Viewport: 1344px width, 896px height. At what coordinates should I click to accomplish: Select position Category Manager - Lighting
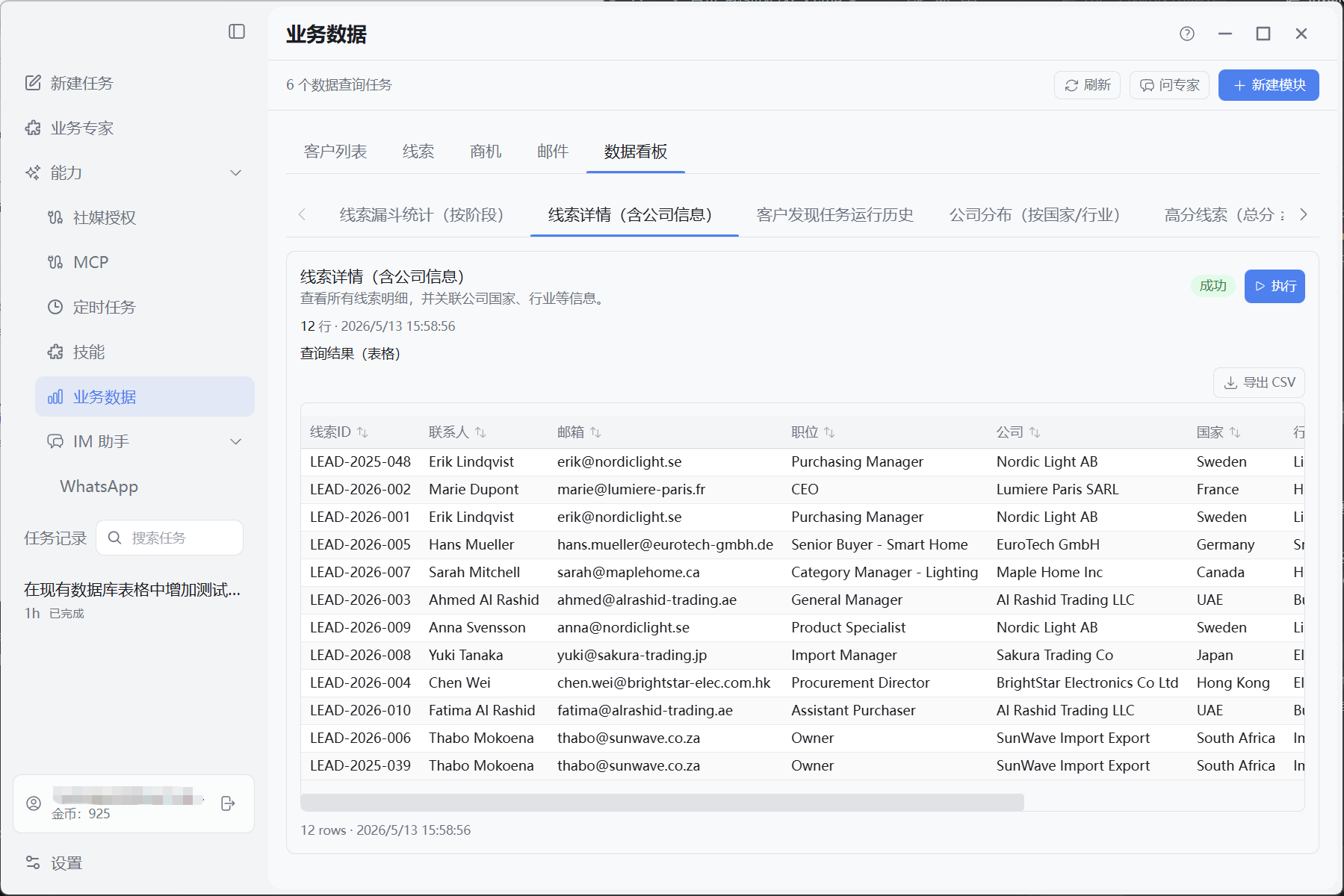click(885, 572)
